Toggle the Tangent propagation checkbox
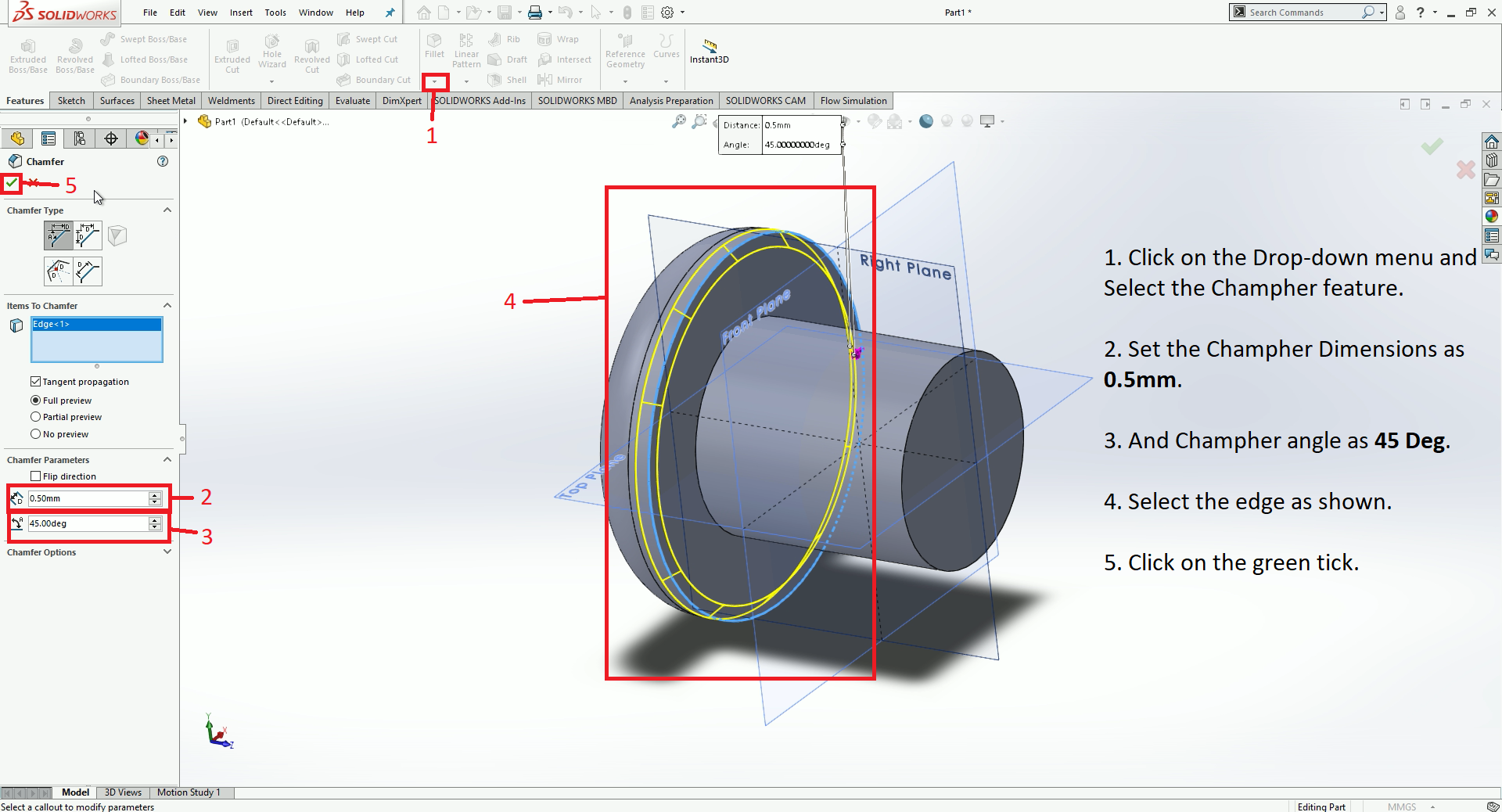1502x812 pixels. pos(35,382)
